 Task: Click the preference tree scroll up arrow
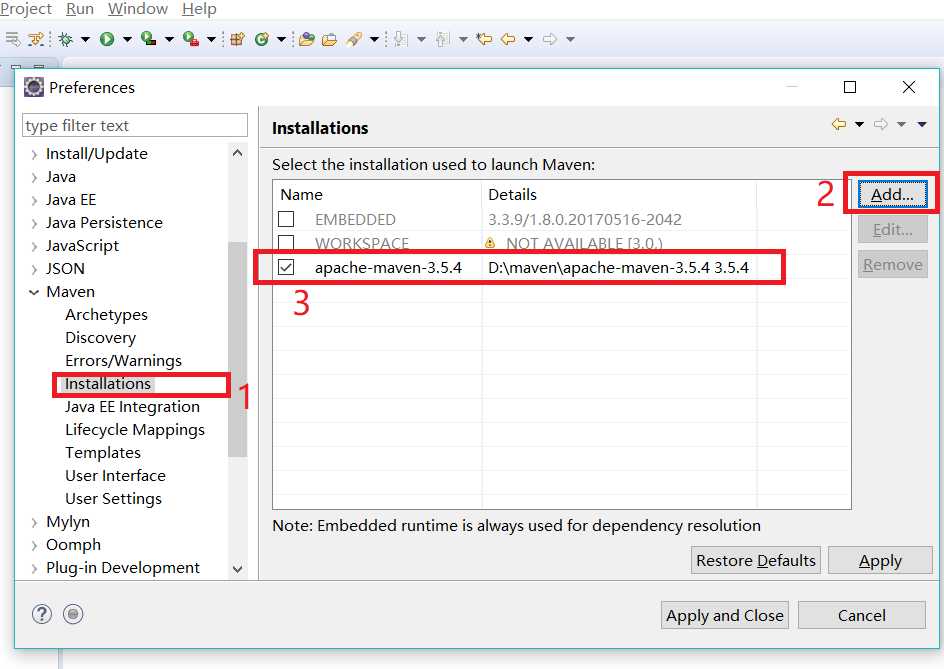(238, 153)
